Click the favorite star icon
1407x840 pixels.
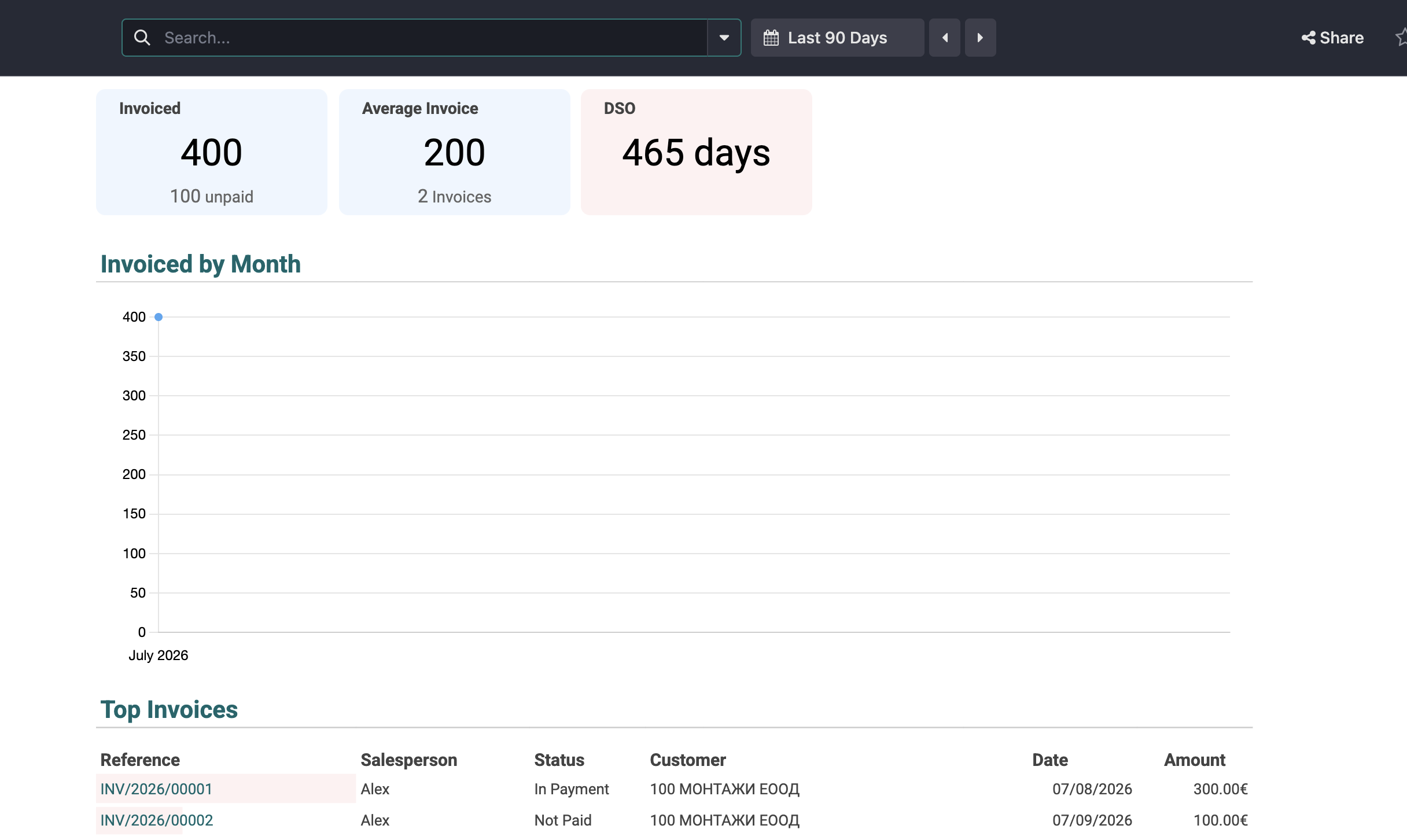pos(1401,38)
